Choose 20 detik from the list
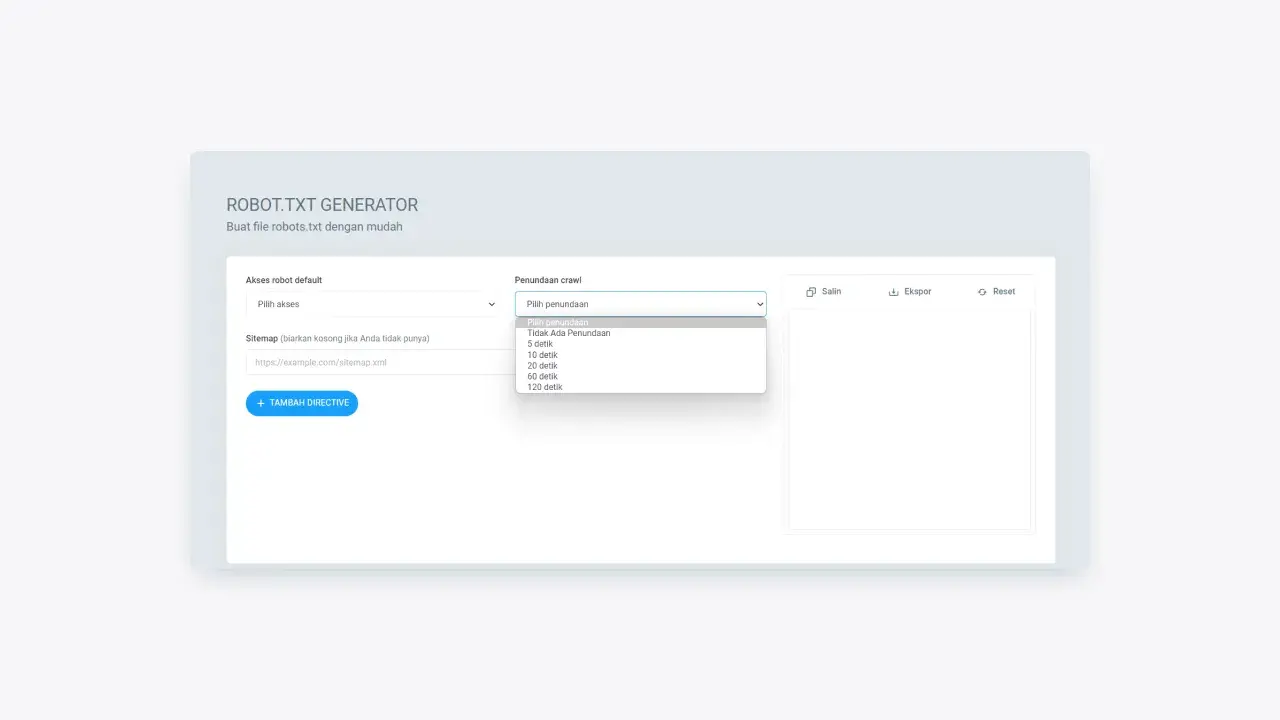The image size is (1280, 720). click(x=542, y=366)
